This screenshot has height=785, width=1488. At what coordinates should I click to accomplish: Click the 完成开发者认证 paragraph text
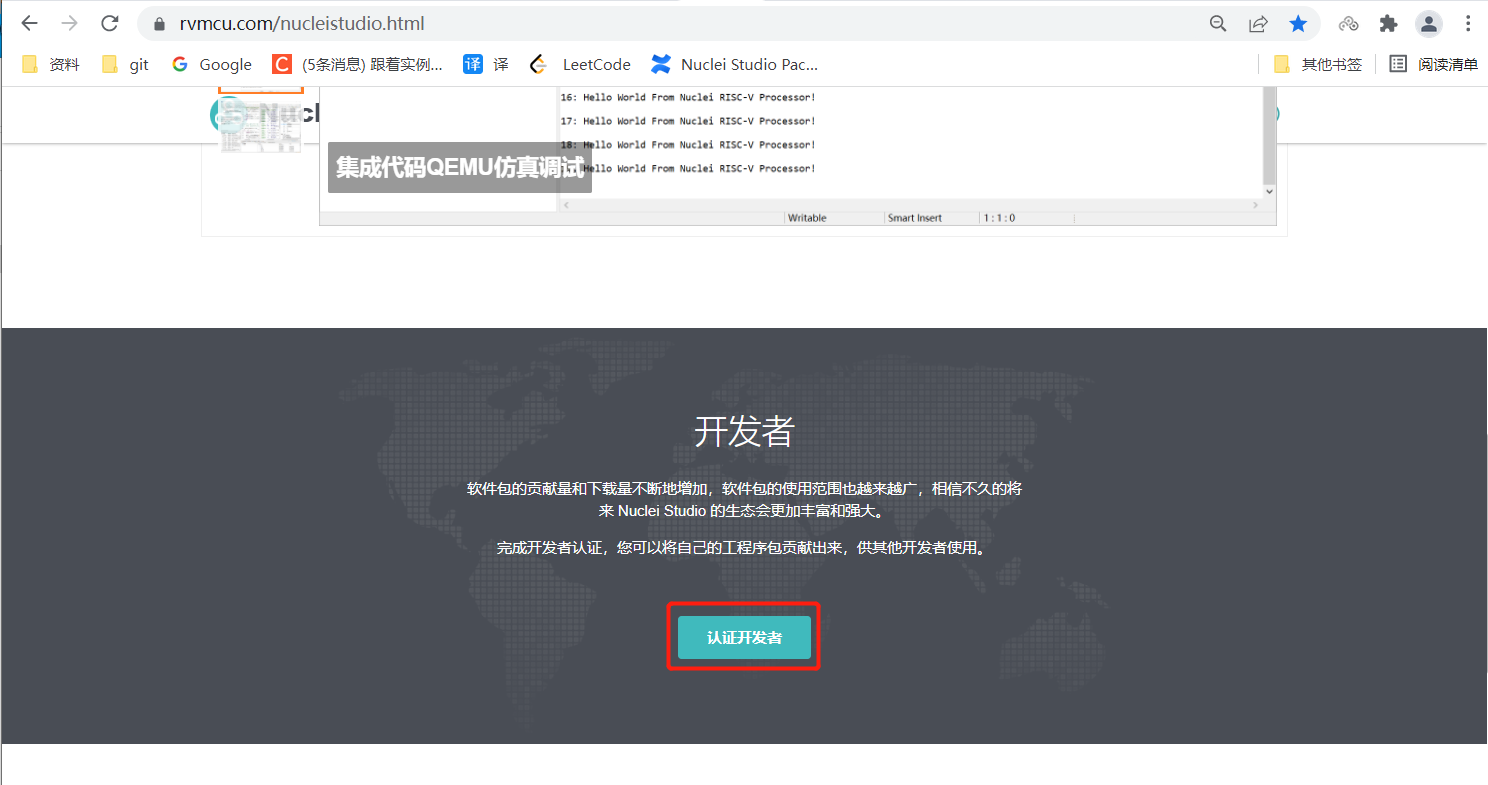click(x=744, y=548)
